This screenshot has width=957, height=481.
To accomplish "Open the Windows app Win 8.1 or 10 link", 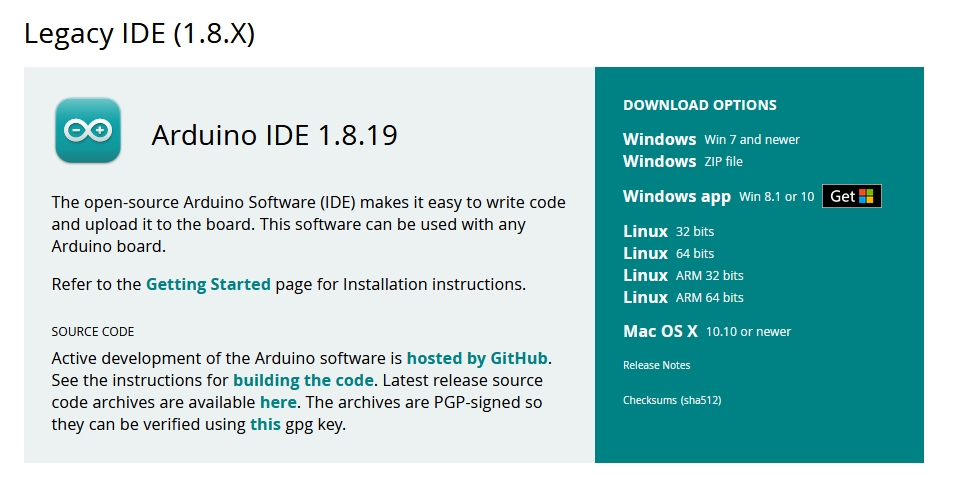I will (x=718, y=197).
